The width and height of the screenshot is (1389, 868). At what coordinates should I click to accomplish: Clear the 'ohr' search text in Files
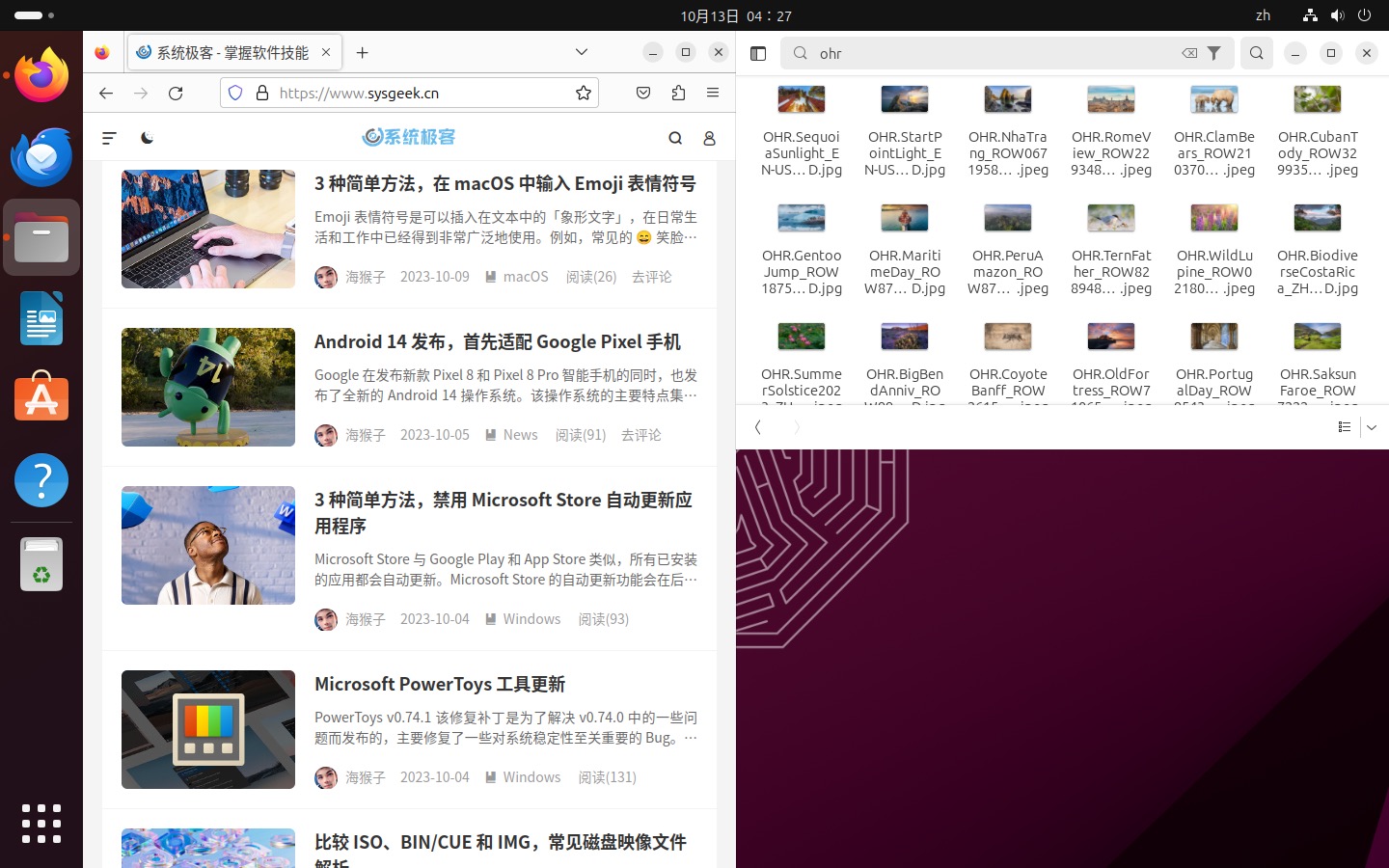pyautogui.click(x=1189, y=53)
